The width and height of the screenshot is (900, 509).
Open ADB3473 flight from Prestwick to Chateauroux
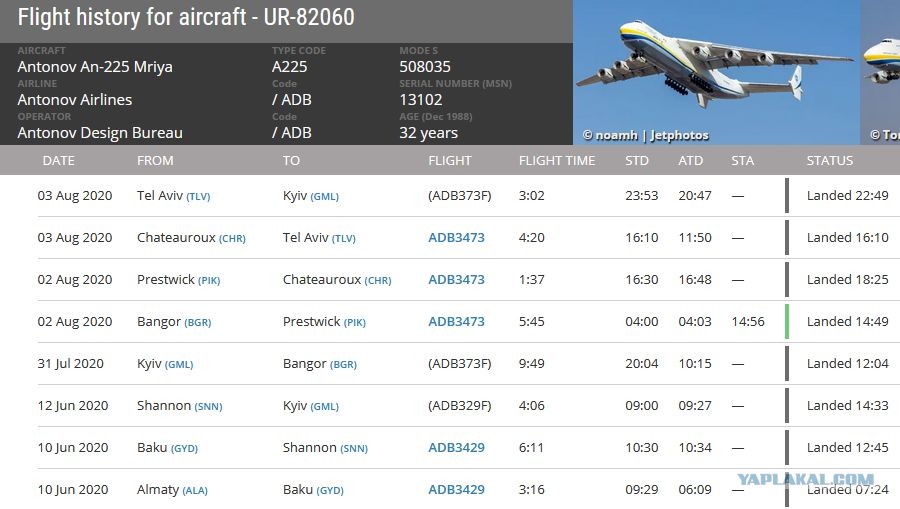pos(456,279)
